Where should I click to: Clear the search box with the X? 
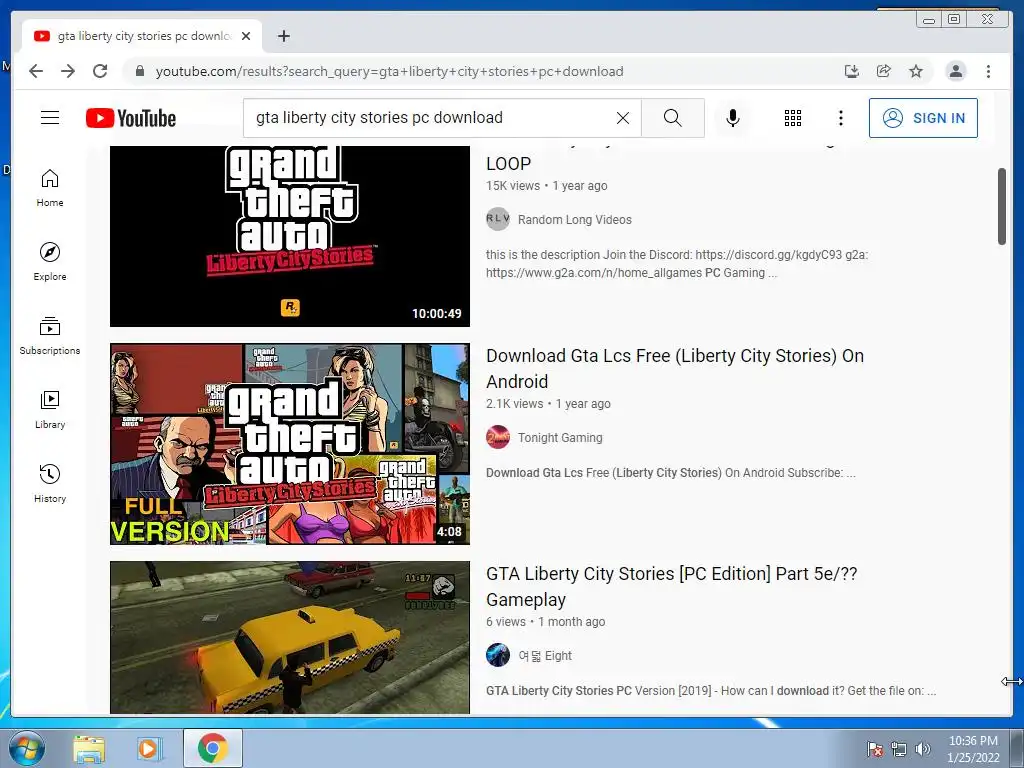point(623,118)
